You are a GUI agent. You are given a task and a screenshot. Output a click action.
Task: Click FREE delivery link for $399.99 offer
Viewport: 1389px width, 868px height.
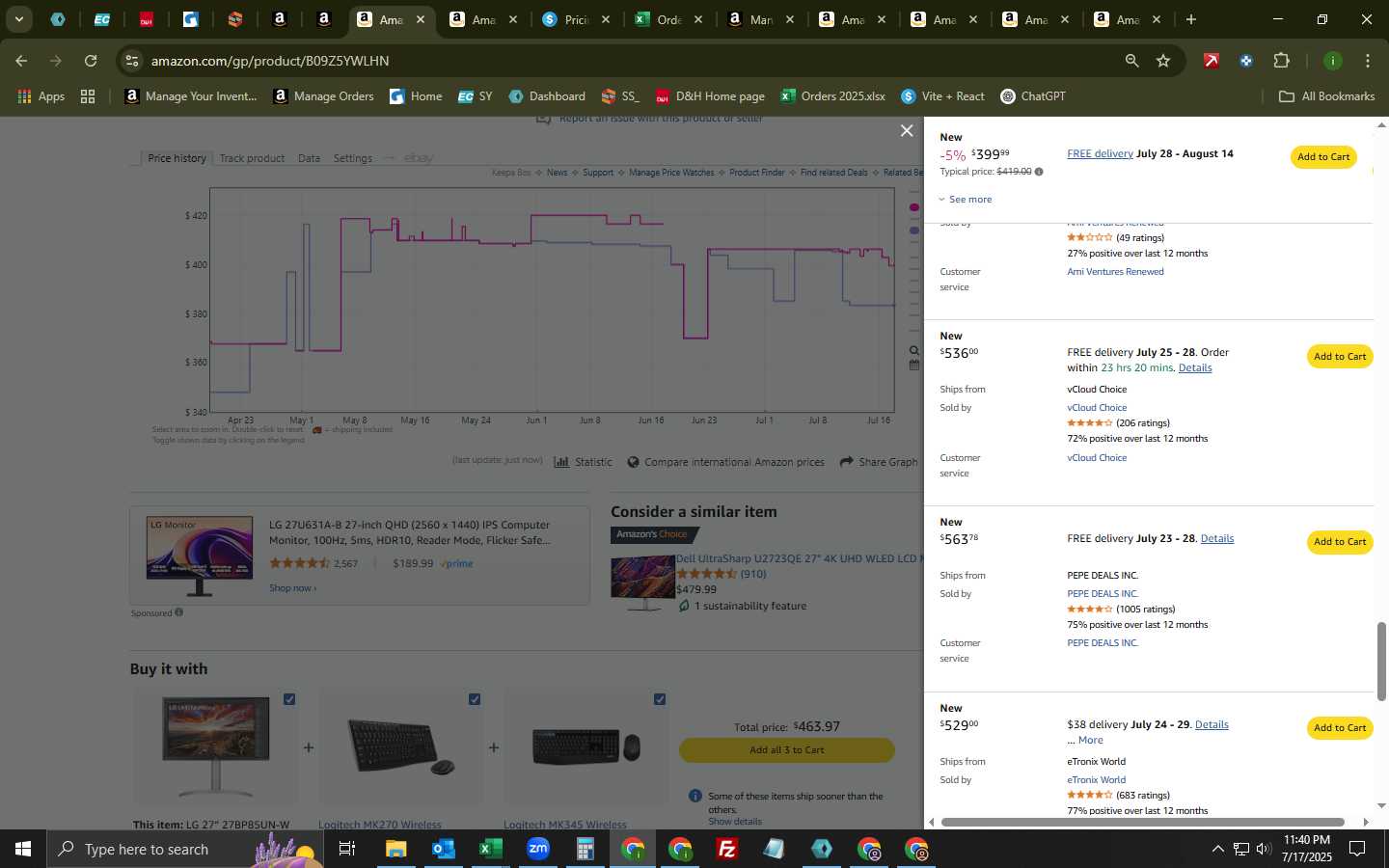coord(1100,154)
